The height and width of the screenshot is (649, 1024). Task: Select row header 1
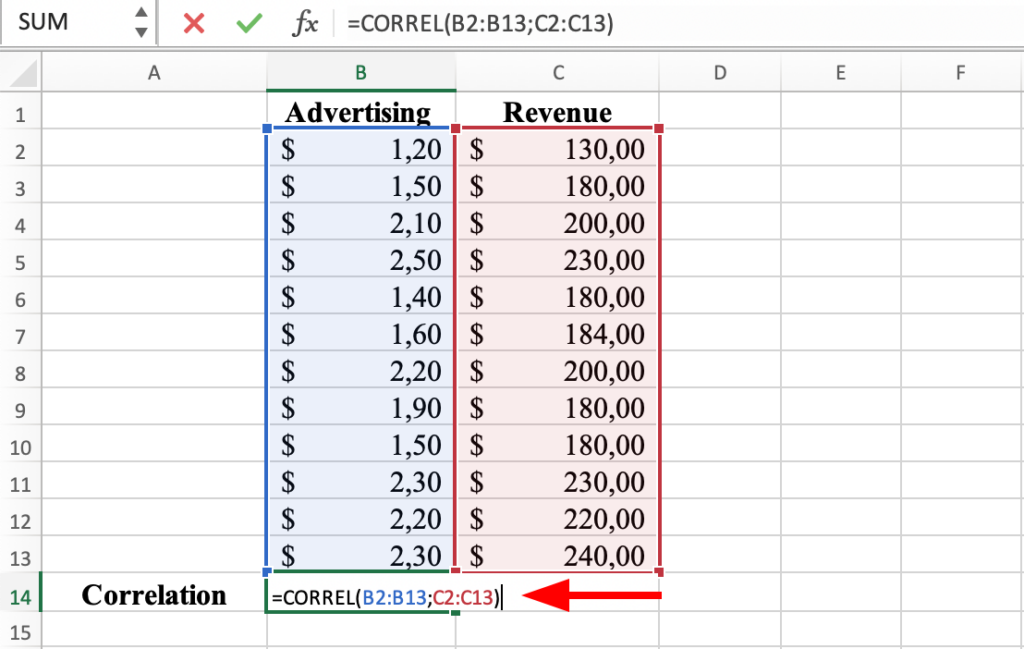pyautogui.click(x=22, y=113)
